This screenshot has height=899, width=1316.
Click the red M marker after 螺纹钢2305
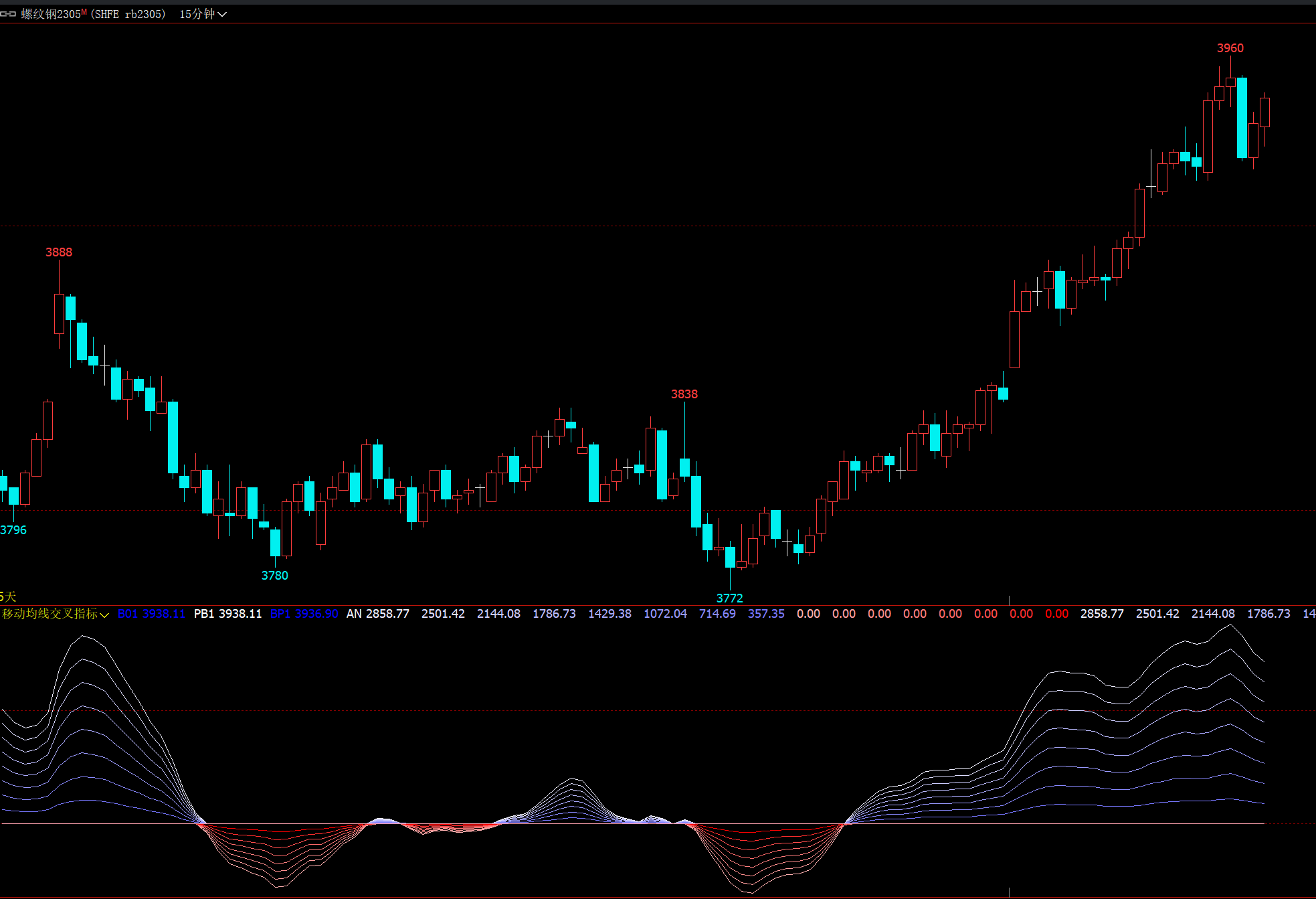pos(84,12)
